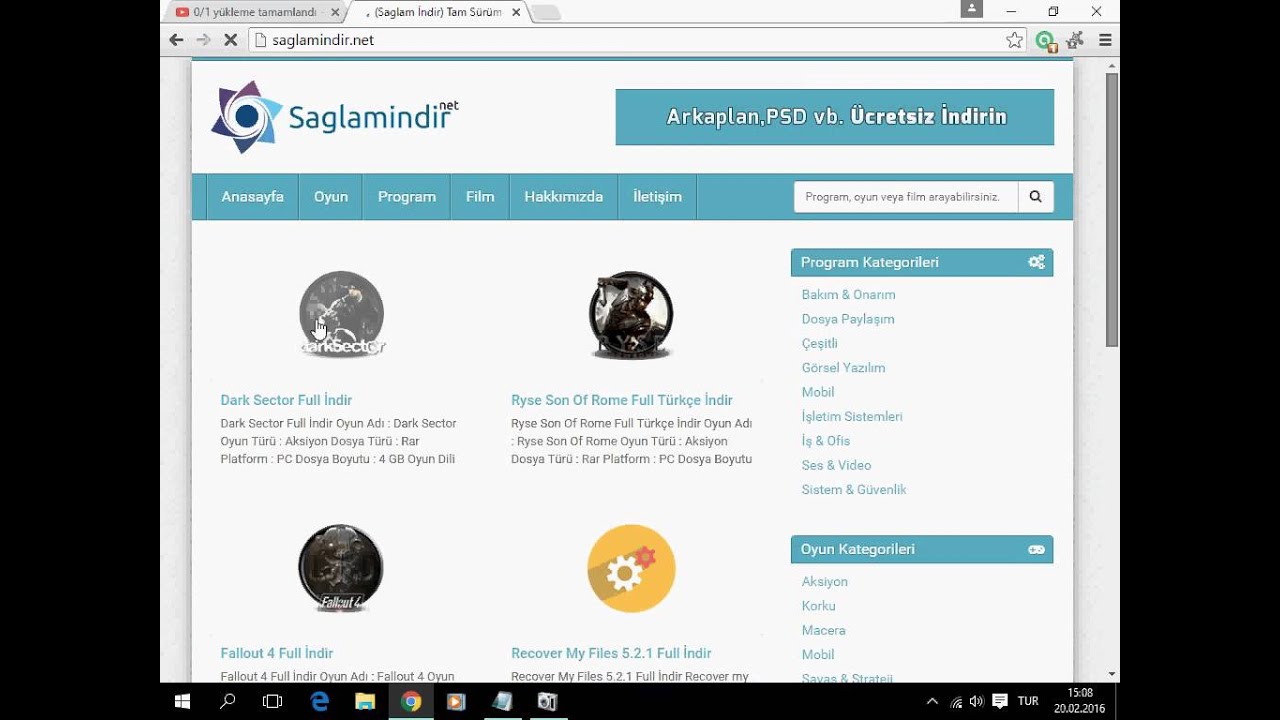Click the 'Arkaplan,PSD vb. Ücretsiz İndirin' banner
Screen dimensions: 1280x720
coord(835,117)
